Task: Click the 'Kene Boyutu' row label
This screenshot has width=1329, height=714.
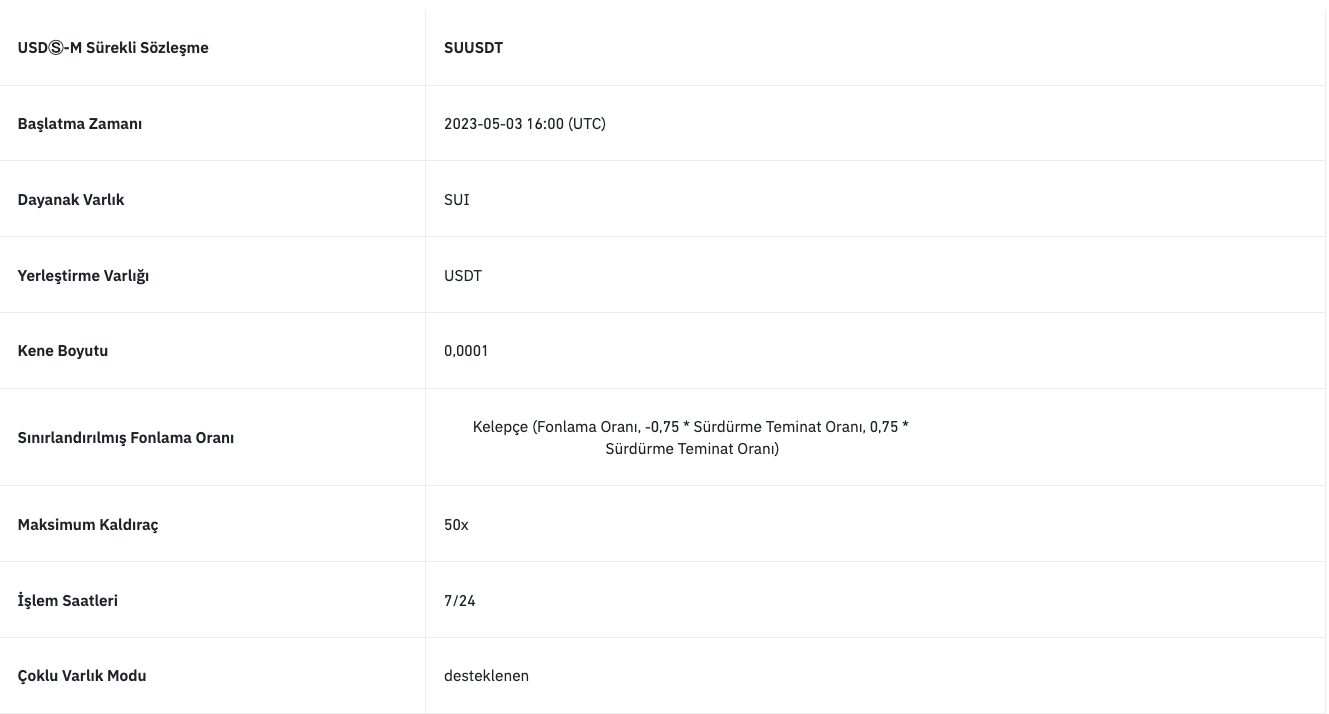Action: (x=63, y=352)
